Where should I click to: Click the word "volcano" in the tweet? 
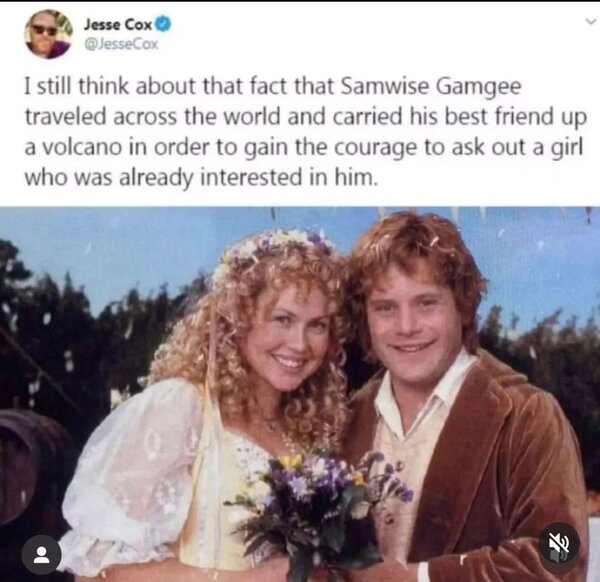click(x=81, y=147)
